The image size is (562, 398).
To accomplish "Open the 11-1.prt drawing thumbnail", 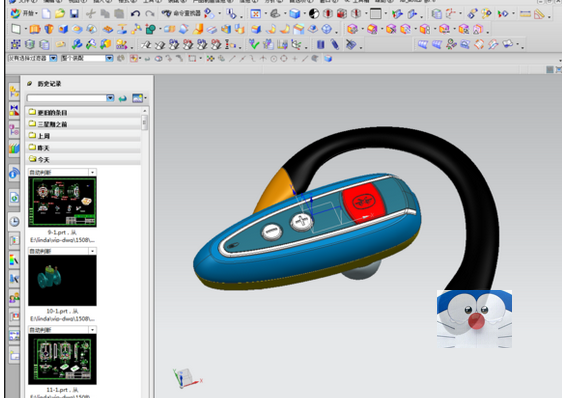I will (62, 359).
